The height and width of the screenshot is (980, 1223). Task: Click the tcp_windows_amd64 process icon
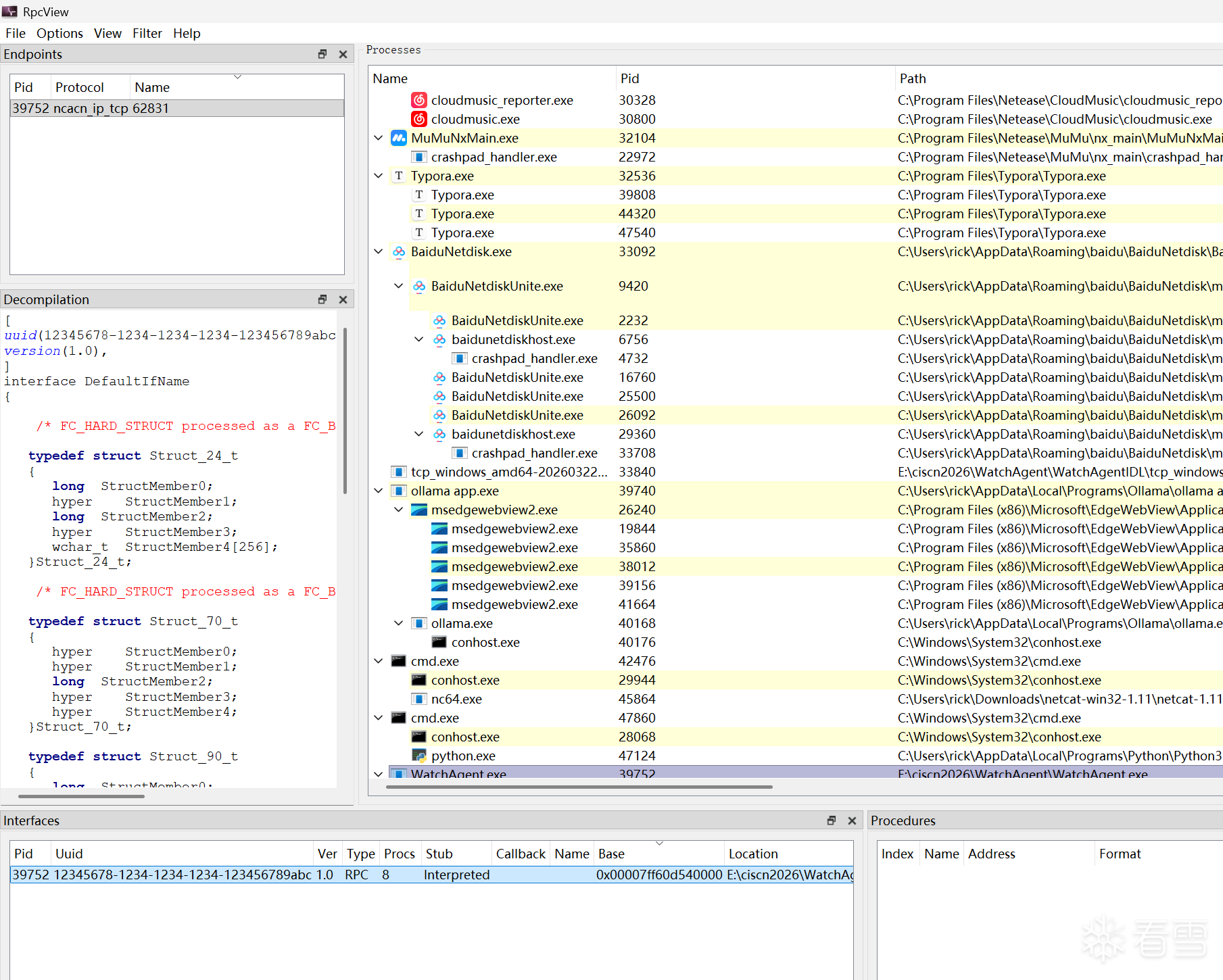click(399, 472)
